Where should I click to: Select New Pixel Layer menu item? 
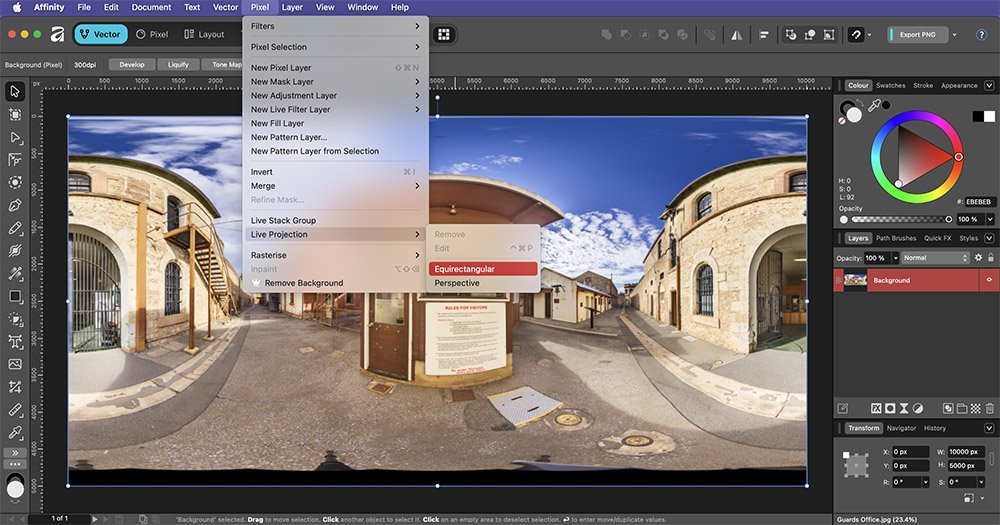click(335, 68)
